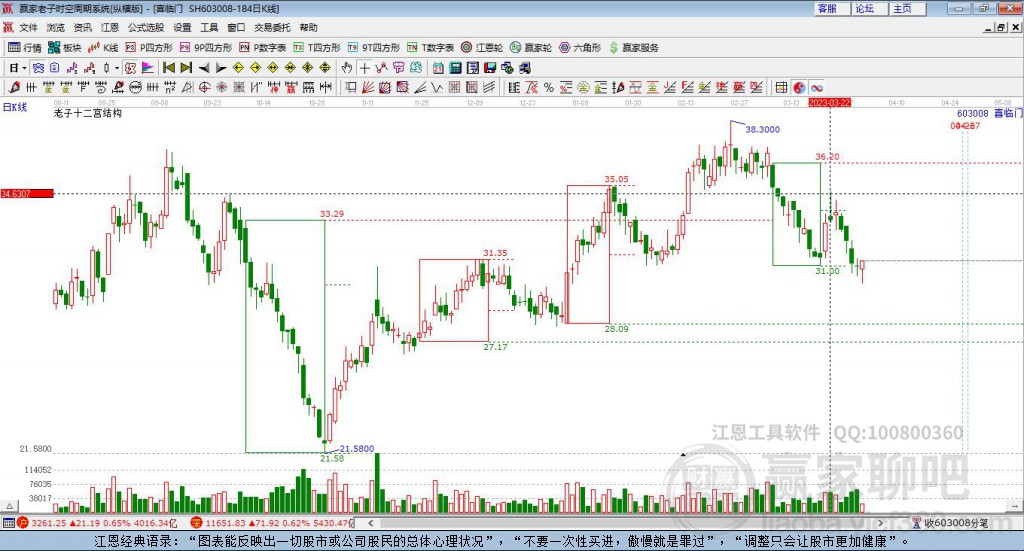Click the save floppy disk icon

tap(490, 68)
